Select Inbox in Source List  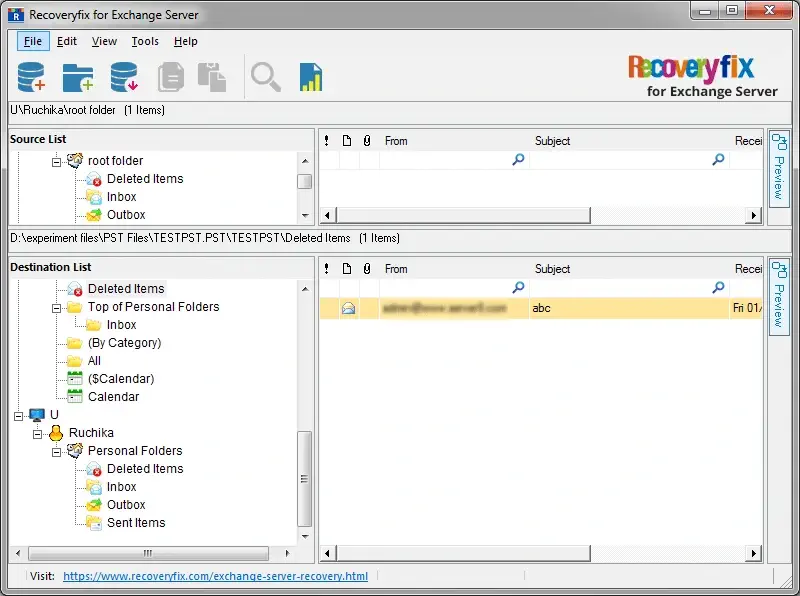121,196
